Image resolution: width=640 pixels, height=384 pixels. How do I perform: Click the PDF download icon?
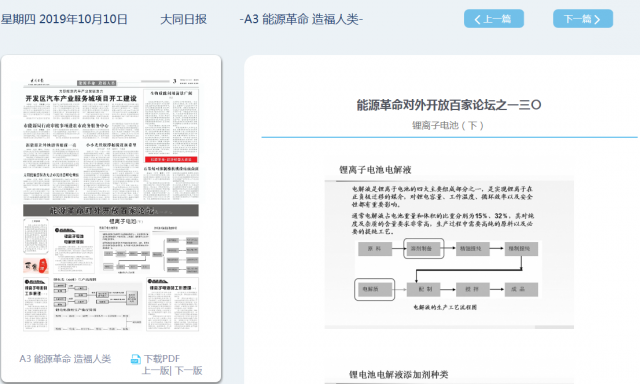[135, 359]
